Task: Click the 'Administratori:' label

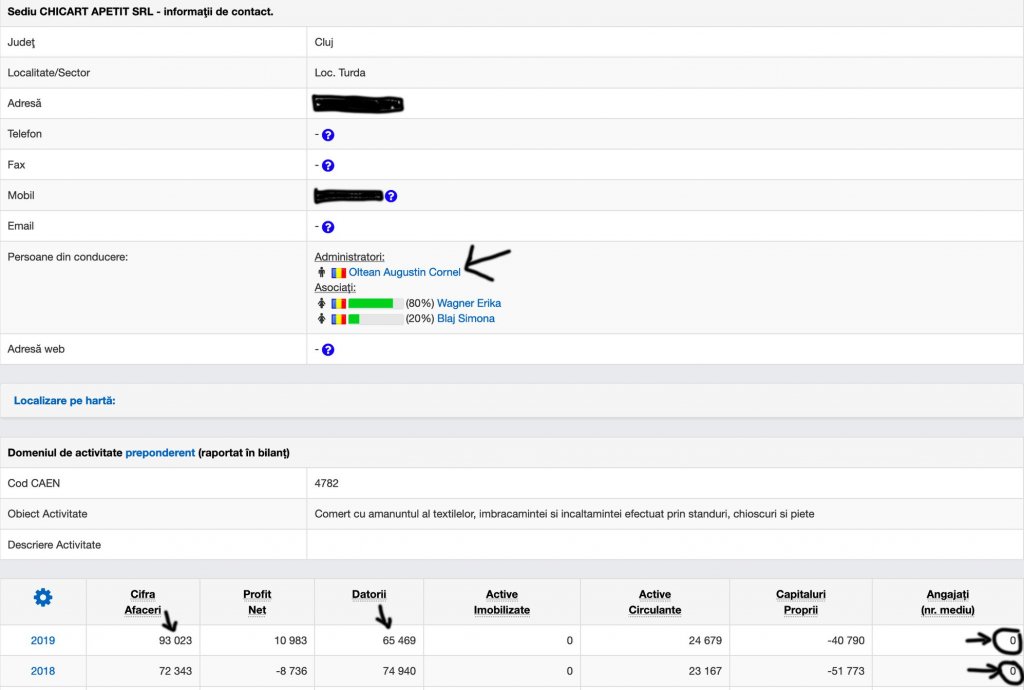Action: click(x=349, y=257)
